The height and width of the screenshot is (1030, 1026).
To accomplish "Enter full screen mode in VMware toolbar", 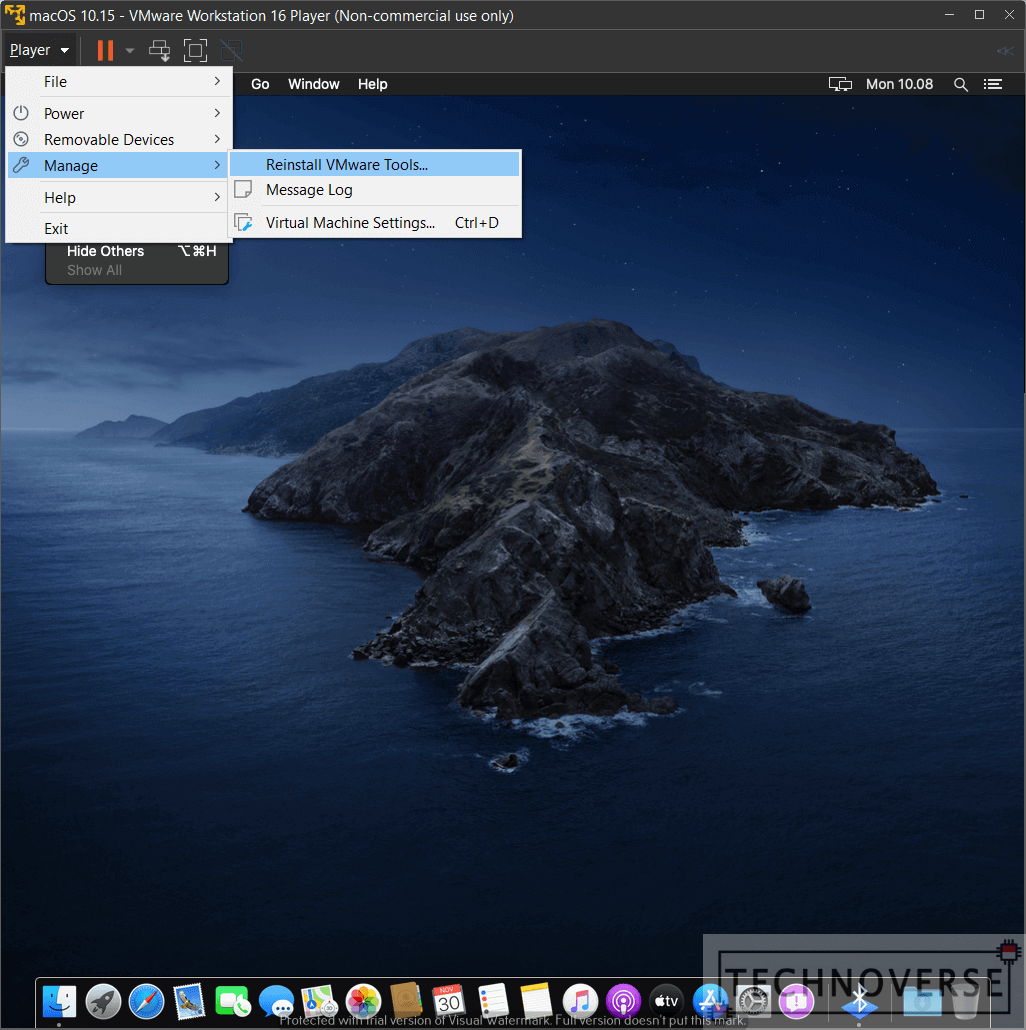I will tap(195, 51).
